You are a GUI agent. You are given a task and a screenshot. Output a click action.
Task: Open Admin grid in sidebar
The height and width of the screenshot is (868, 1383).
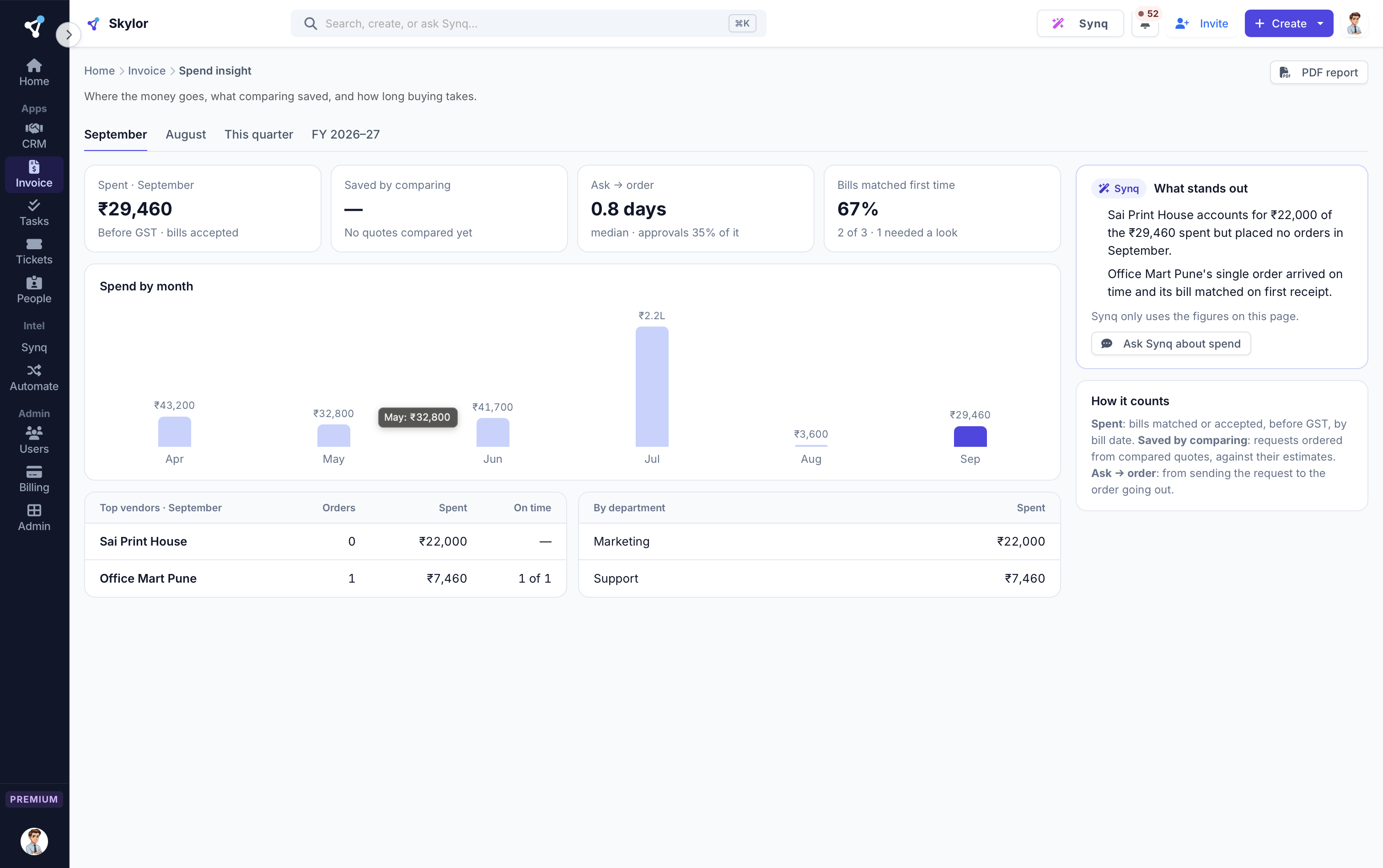tap(34, 518)
